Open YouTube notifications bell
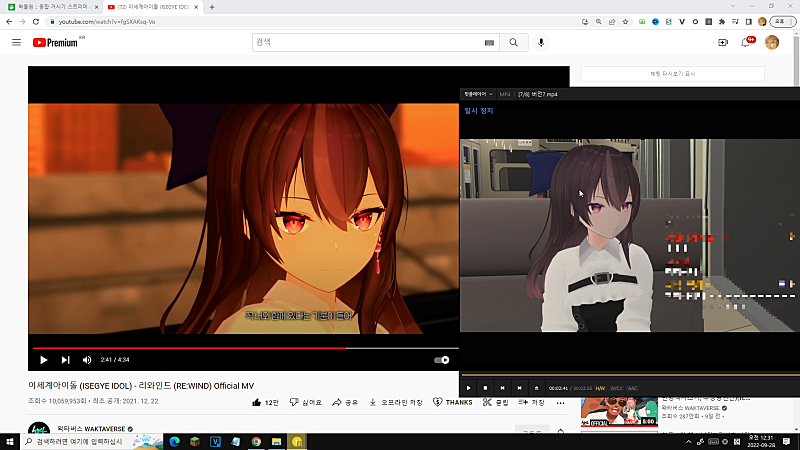 coord(746,42)
